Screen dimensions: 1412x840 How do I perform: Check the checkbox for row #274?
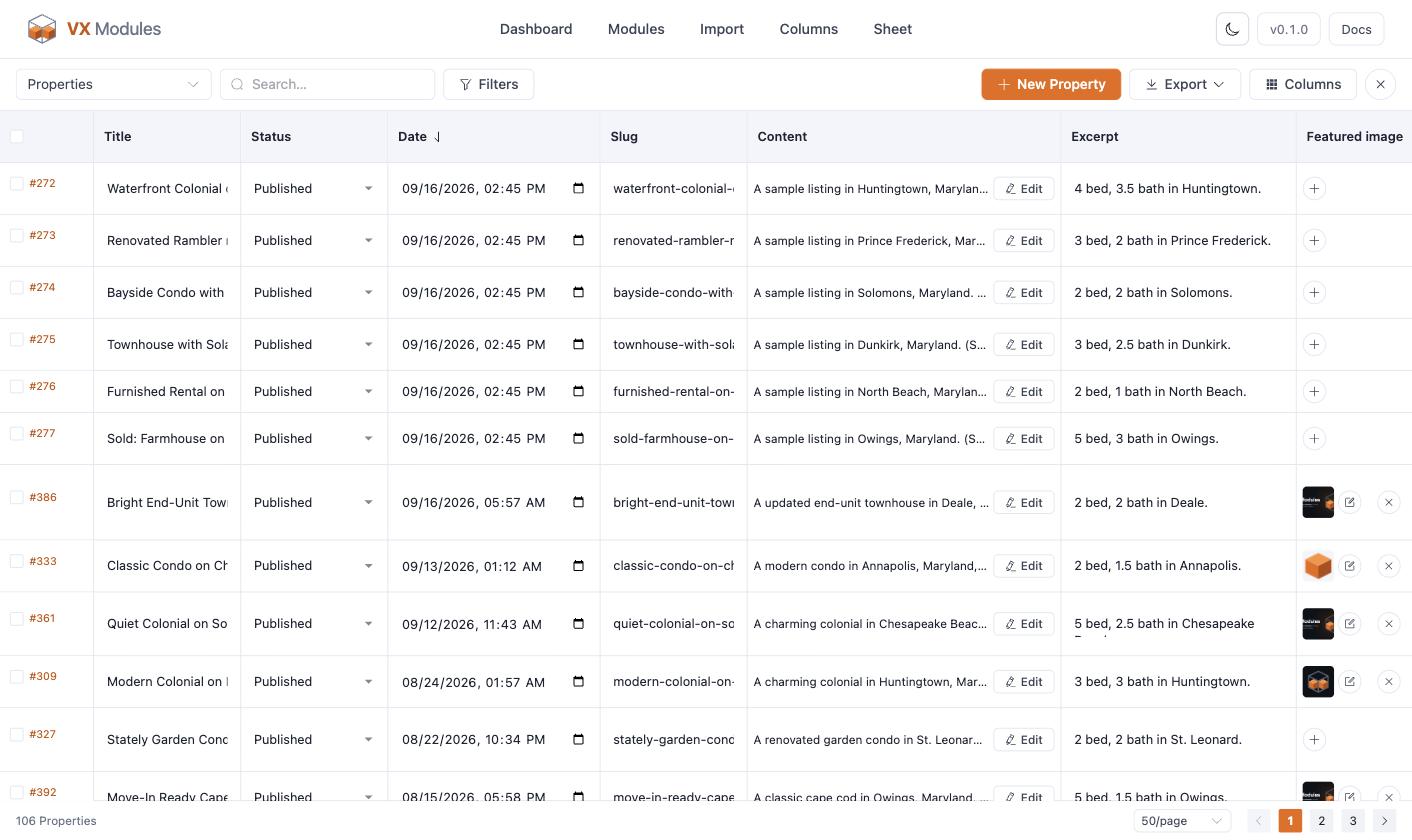point(17,287)
